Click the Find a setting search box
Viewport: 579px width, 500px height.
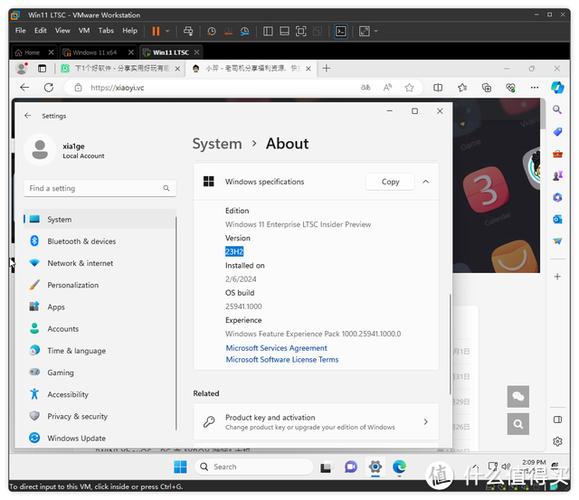[x=100, y=188]
